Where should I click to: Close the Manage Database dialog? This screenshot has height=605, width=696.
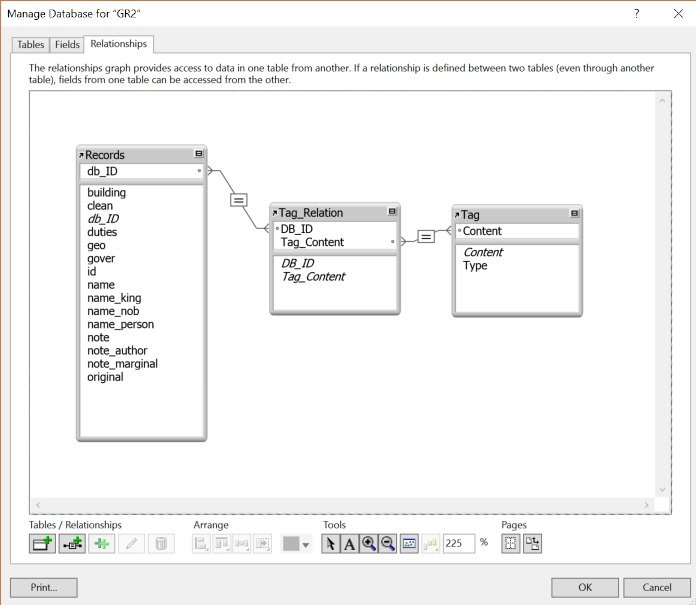(x=678, y=13)
